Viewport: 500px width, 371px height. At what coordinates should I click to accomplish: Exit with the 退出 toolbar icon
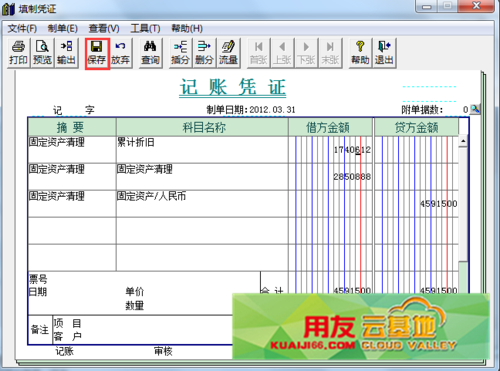[384, 53]
